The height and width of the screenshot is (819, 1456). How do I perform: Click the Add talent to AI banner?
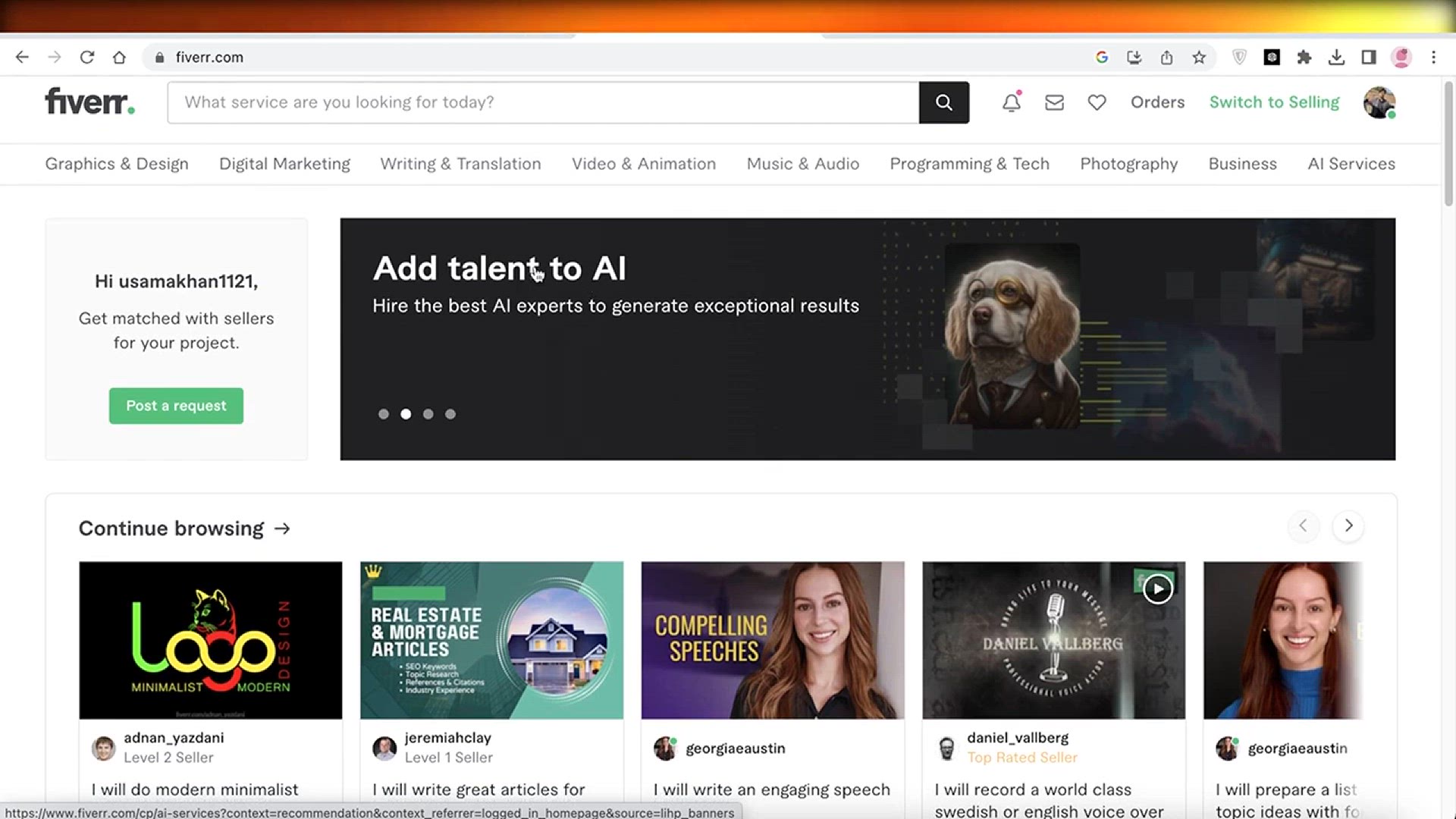868,339
